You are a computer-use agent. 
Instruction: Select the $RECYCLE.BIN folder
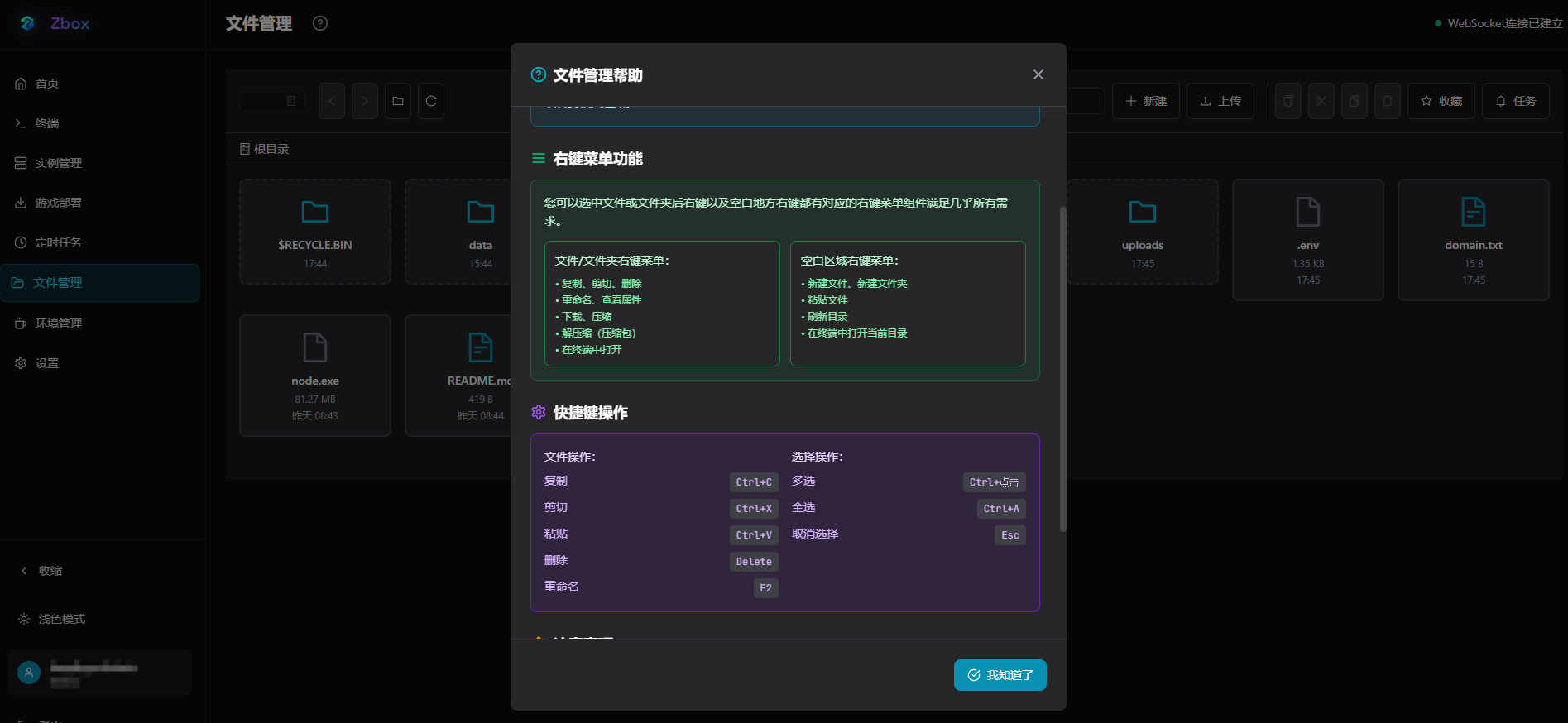coord(315,232)
